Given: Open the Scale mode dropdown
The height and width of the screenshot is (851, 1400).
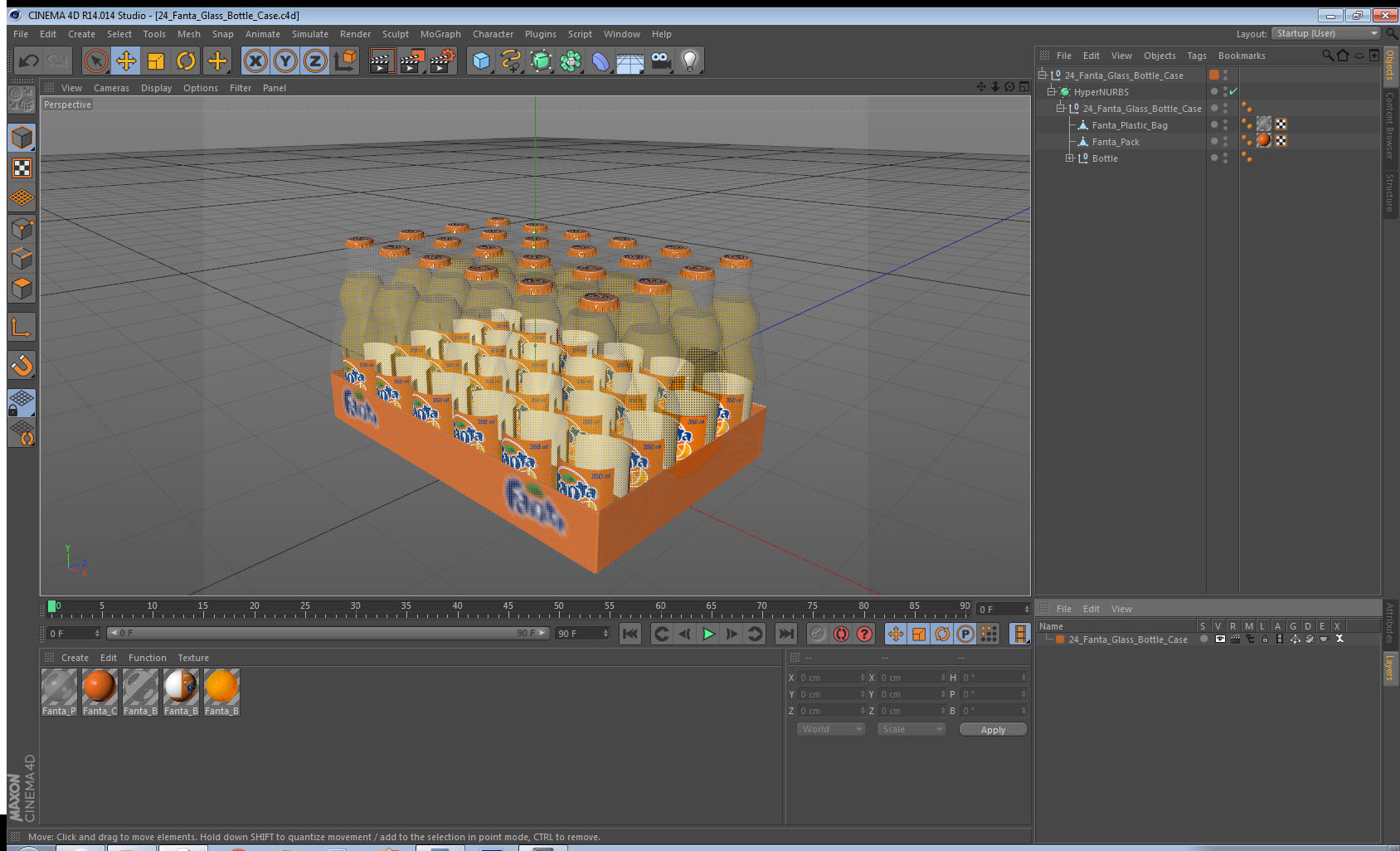Looking at the screenshot, I should point(911,729).
